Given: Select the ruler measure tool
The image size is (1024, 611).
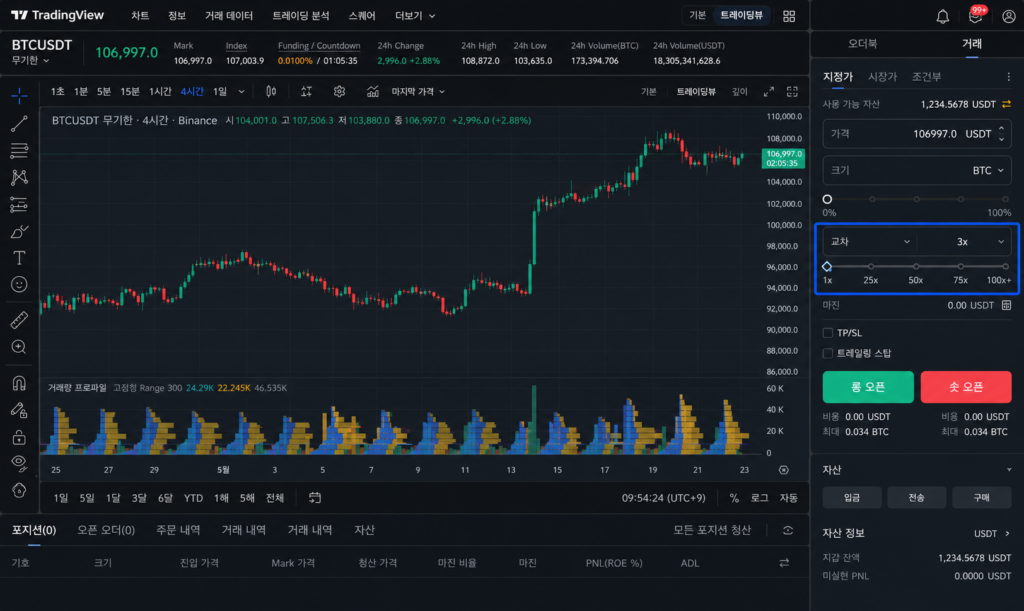Looking at the screenshot, I should (x=19, y=320).
